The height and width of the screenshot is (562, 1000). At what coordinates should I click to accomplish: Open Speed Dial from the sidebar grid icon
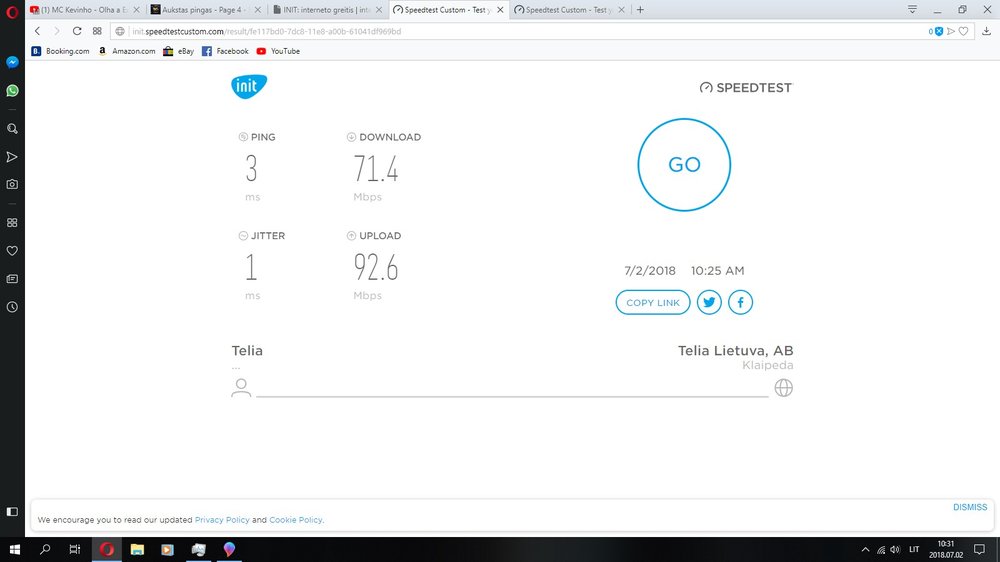point(12,222)
